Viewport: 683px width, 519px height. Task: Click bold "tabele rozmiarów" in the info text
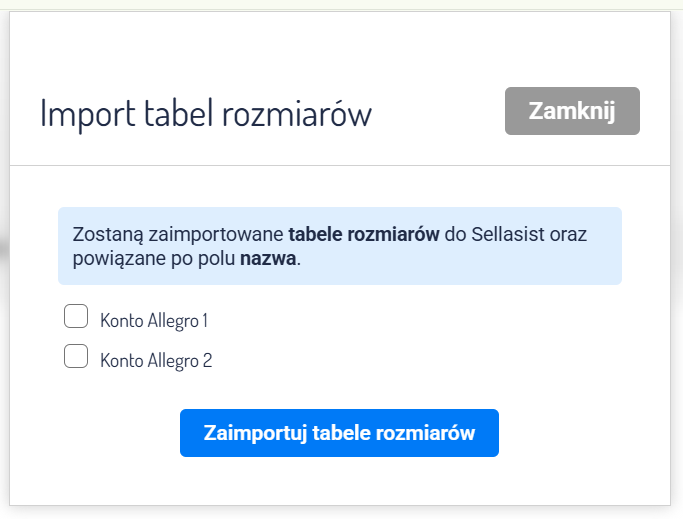point(364,235)
